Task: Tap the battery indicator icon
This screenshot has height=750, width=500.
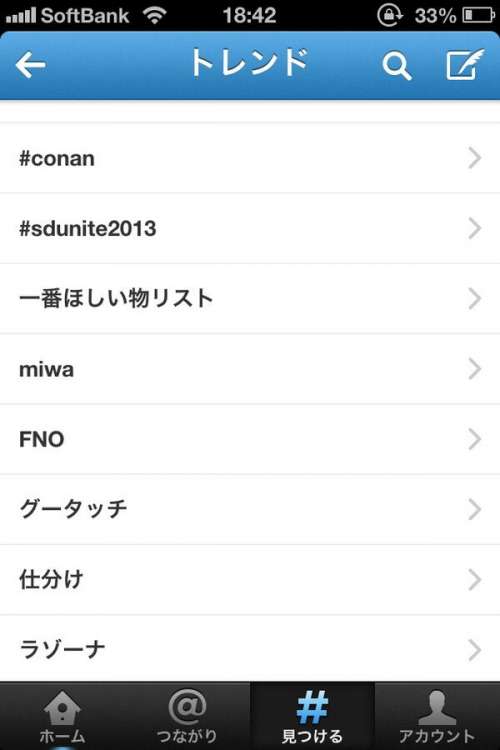Action: [478, 15]
